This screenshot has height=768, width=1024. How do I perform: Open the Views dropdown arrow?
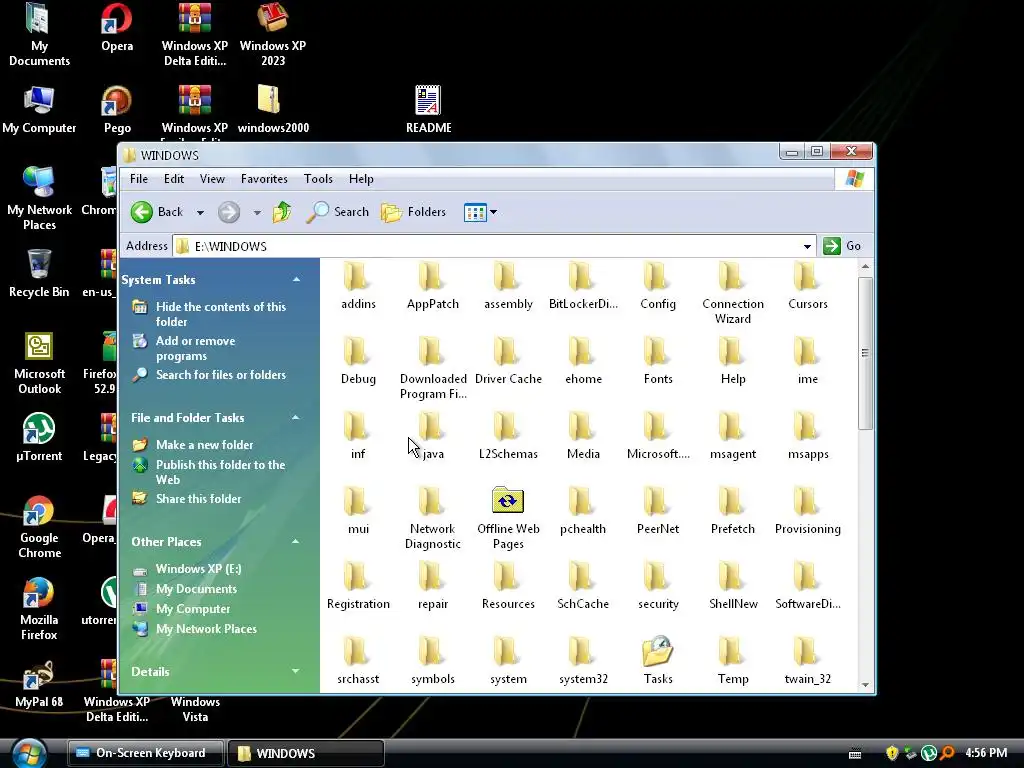pyautogui.click(x=494, y=212)
